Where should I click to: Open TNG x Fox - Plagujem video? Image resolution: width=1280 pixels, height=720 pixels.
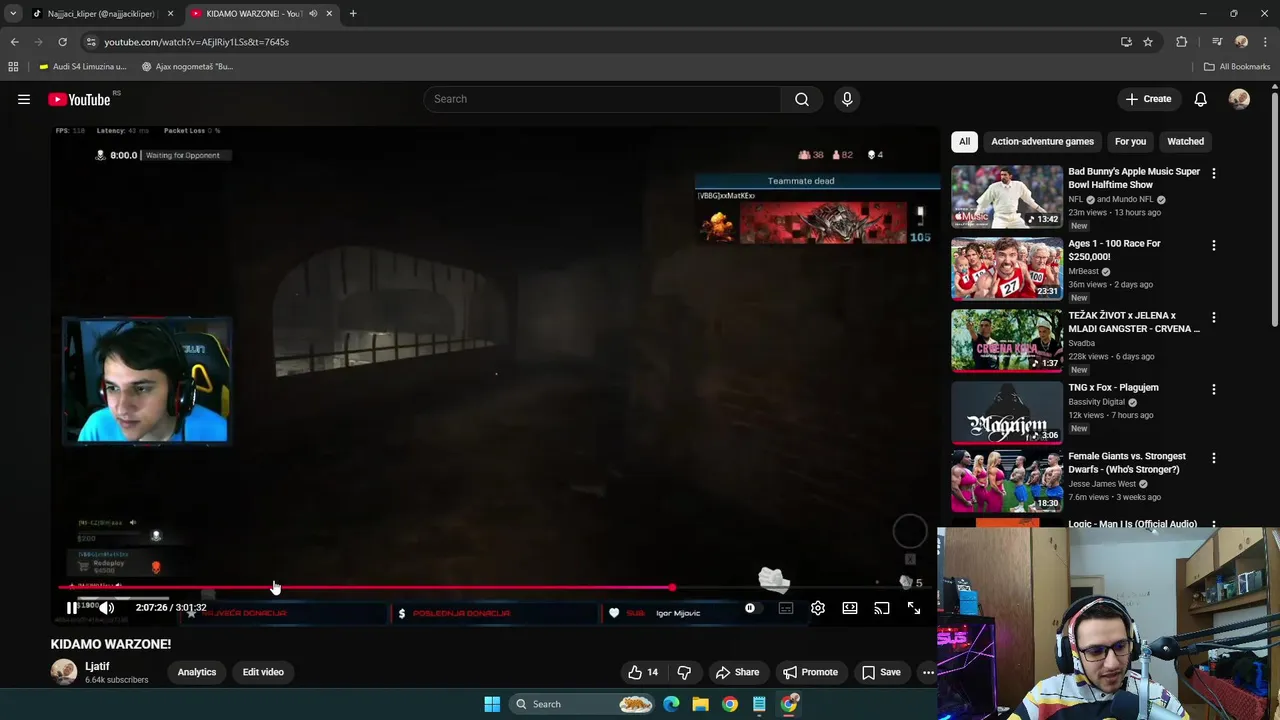tap(1113, 387)
